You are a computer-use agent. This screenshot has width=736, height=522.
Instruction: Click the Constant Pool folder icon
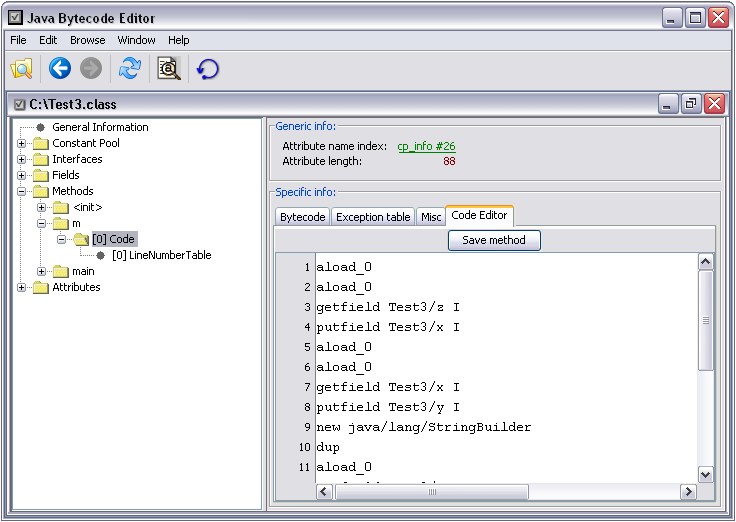click(41, 143)
